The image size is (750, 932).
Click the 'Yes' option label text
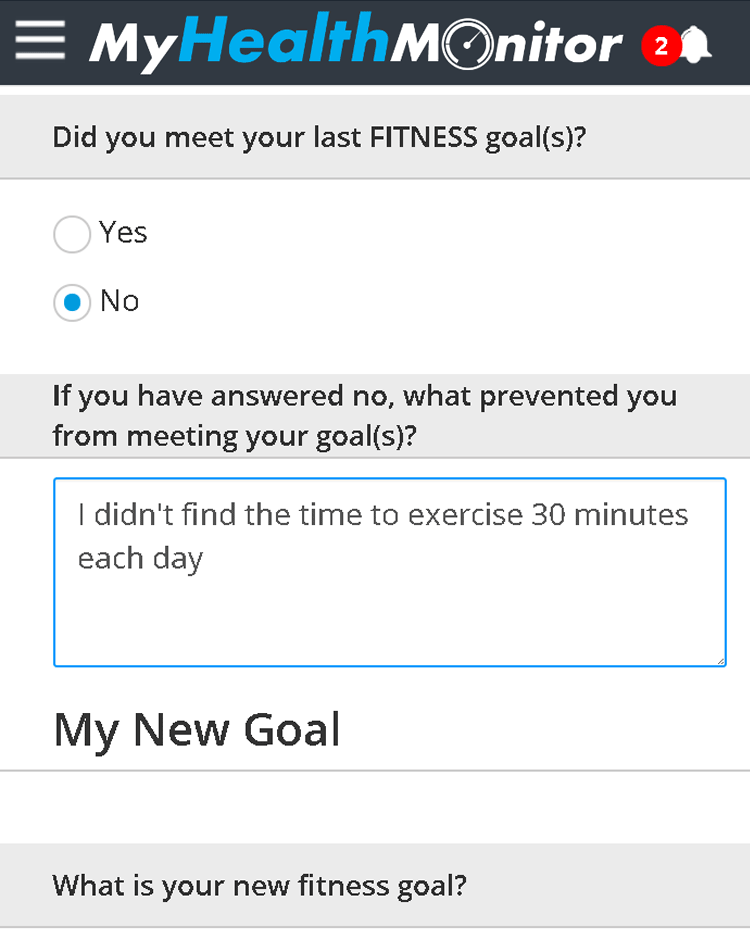coord(123,233)
